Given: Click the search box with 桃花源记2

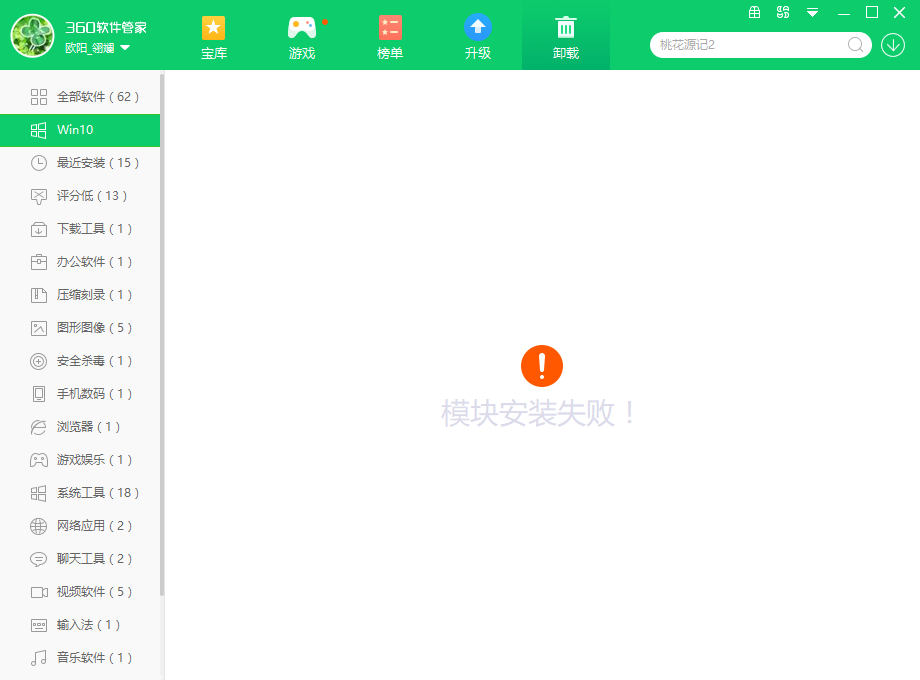Looking at the screenshot, I should [x=760, y=45].
